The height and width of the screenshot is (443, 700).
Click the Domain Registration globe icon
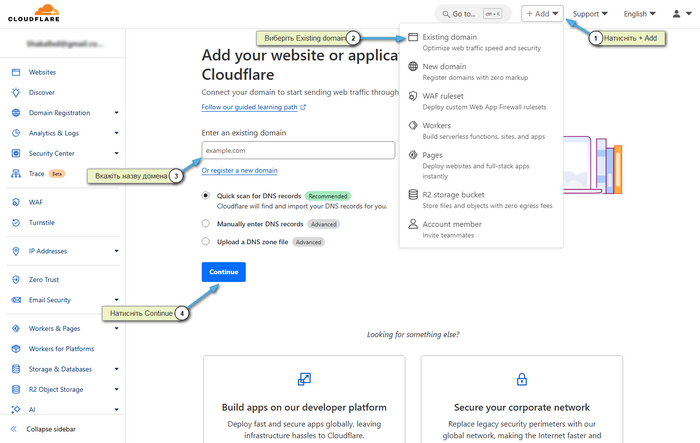pyautogui.click(x=16, y=113)
